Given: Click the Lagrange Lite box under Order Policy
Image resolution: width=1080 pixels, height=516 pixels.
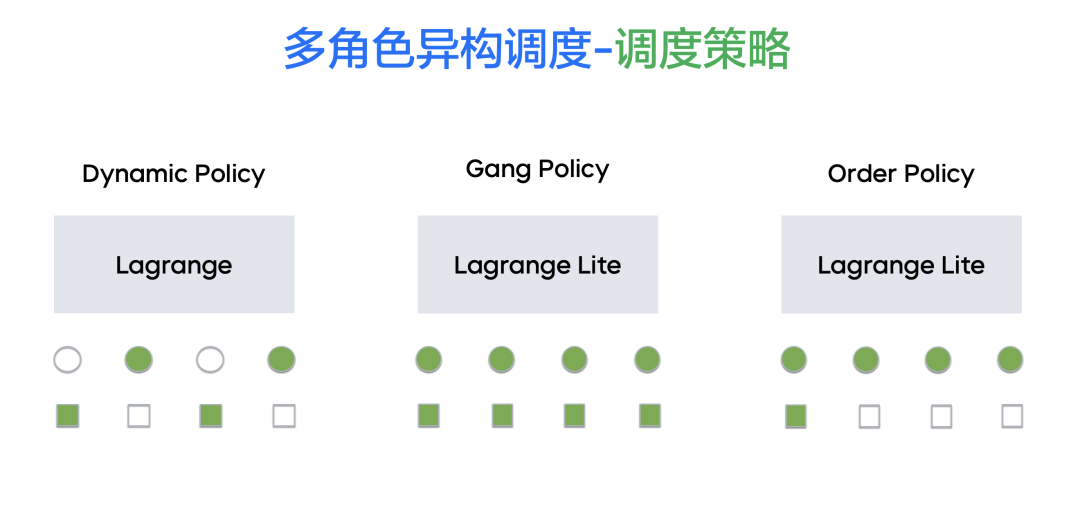Looking at the screenshot, I should [x=901, y=265].
